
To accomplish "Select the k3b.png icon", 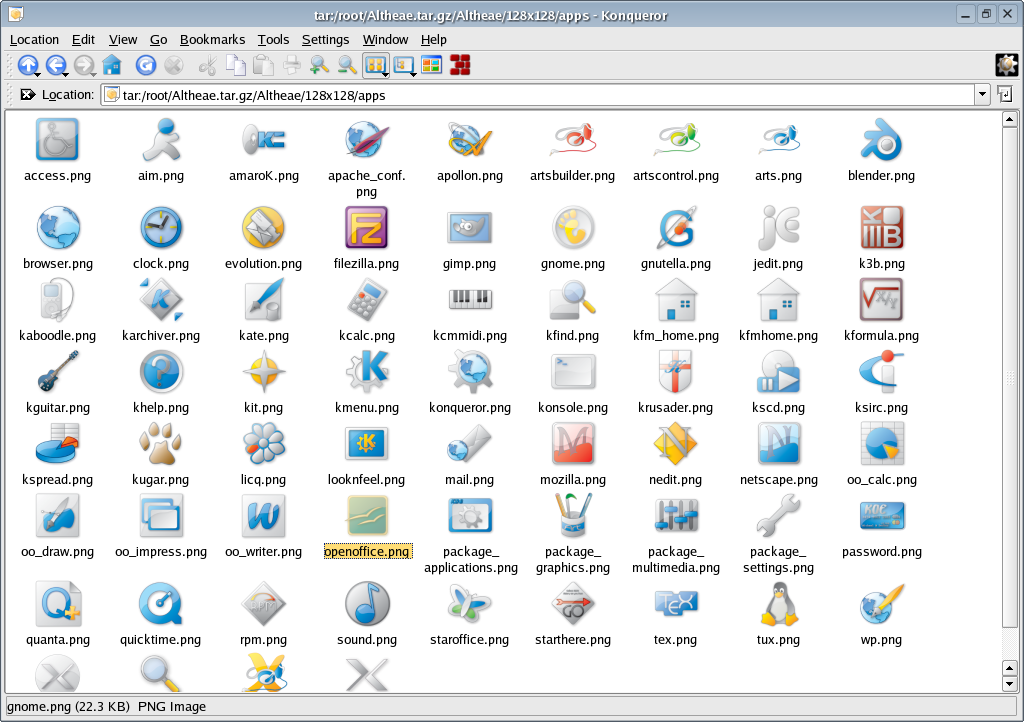I will point(881,227).
